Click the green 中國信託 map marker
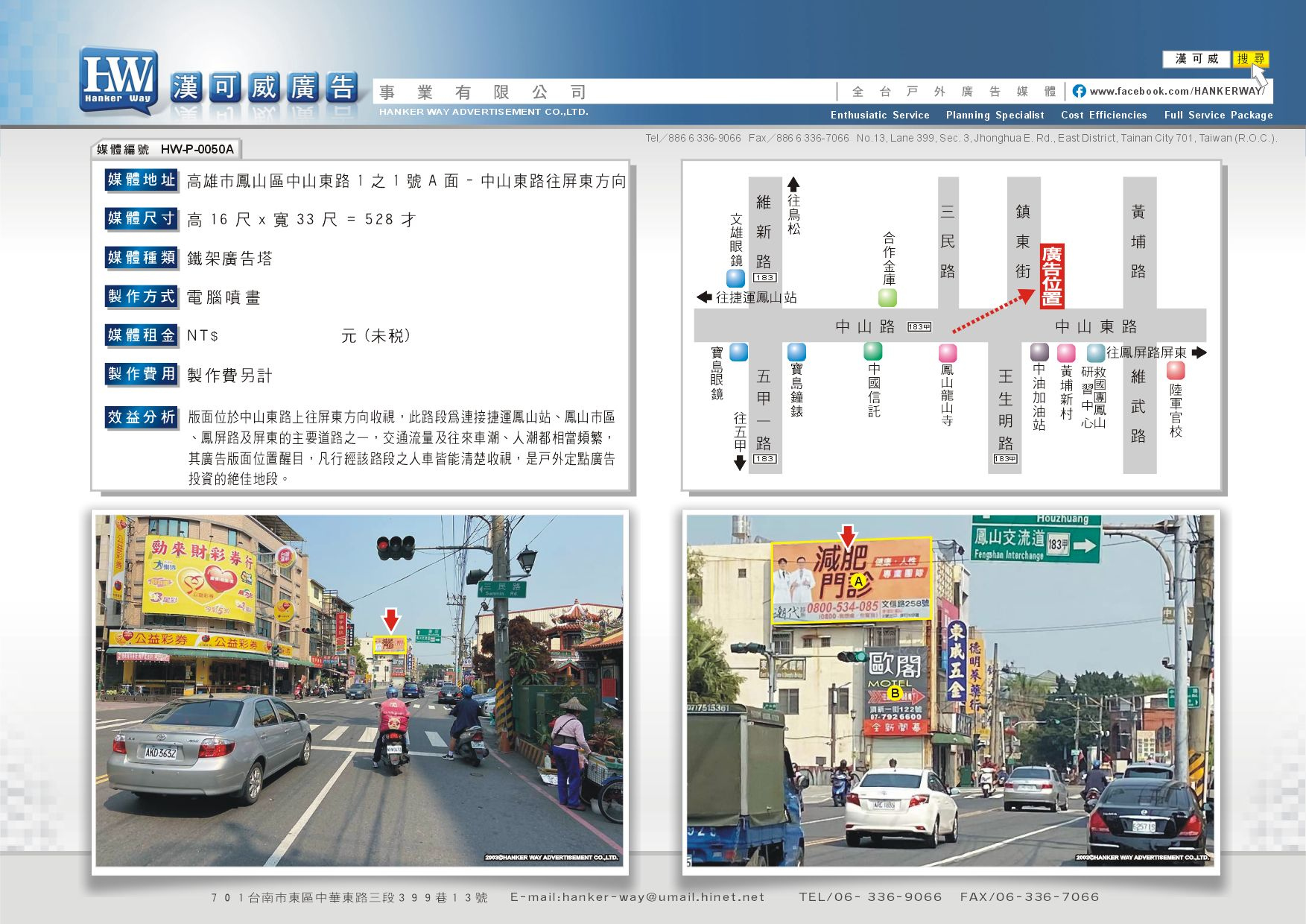The image size is (1306, 924). click(872, 351)
